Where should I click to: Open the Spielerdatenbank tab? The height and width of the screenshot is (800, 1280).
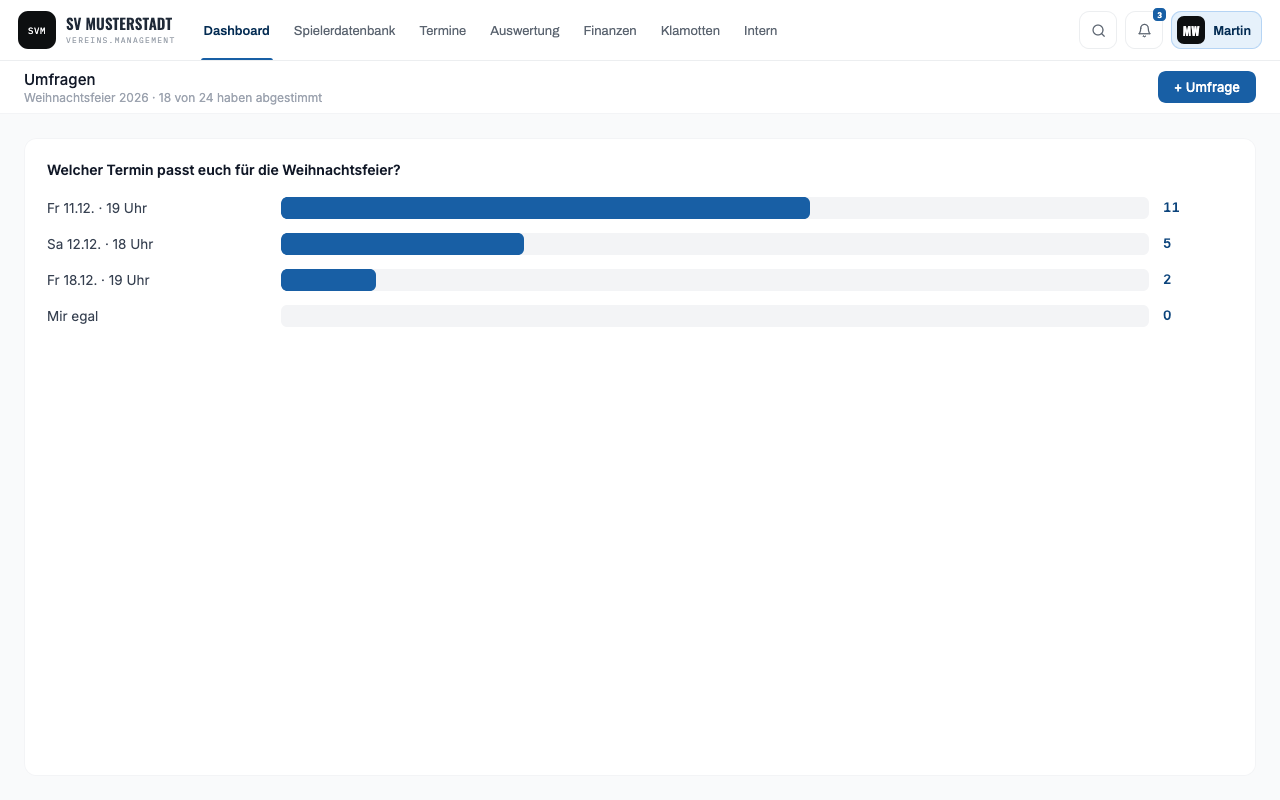click(x=345, y=31)
